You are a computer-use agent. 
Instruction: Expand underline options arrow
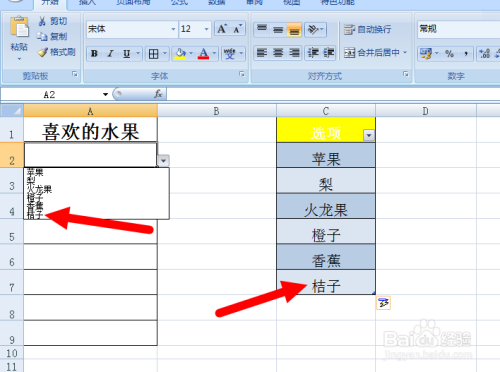(x=138, y=54)
